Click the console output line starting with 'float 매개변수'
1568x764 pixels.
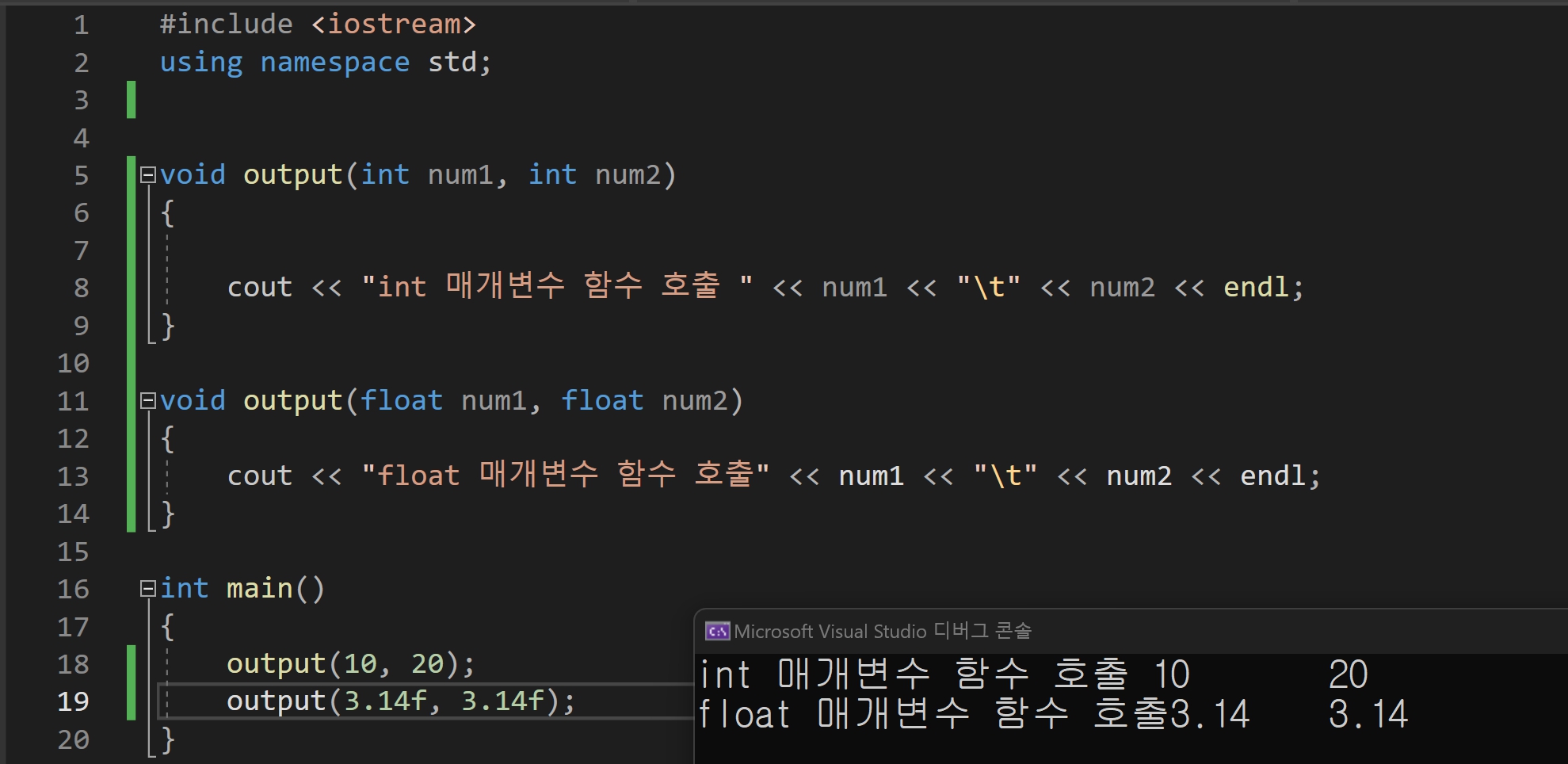[x=1053, y=714]
